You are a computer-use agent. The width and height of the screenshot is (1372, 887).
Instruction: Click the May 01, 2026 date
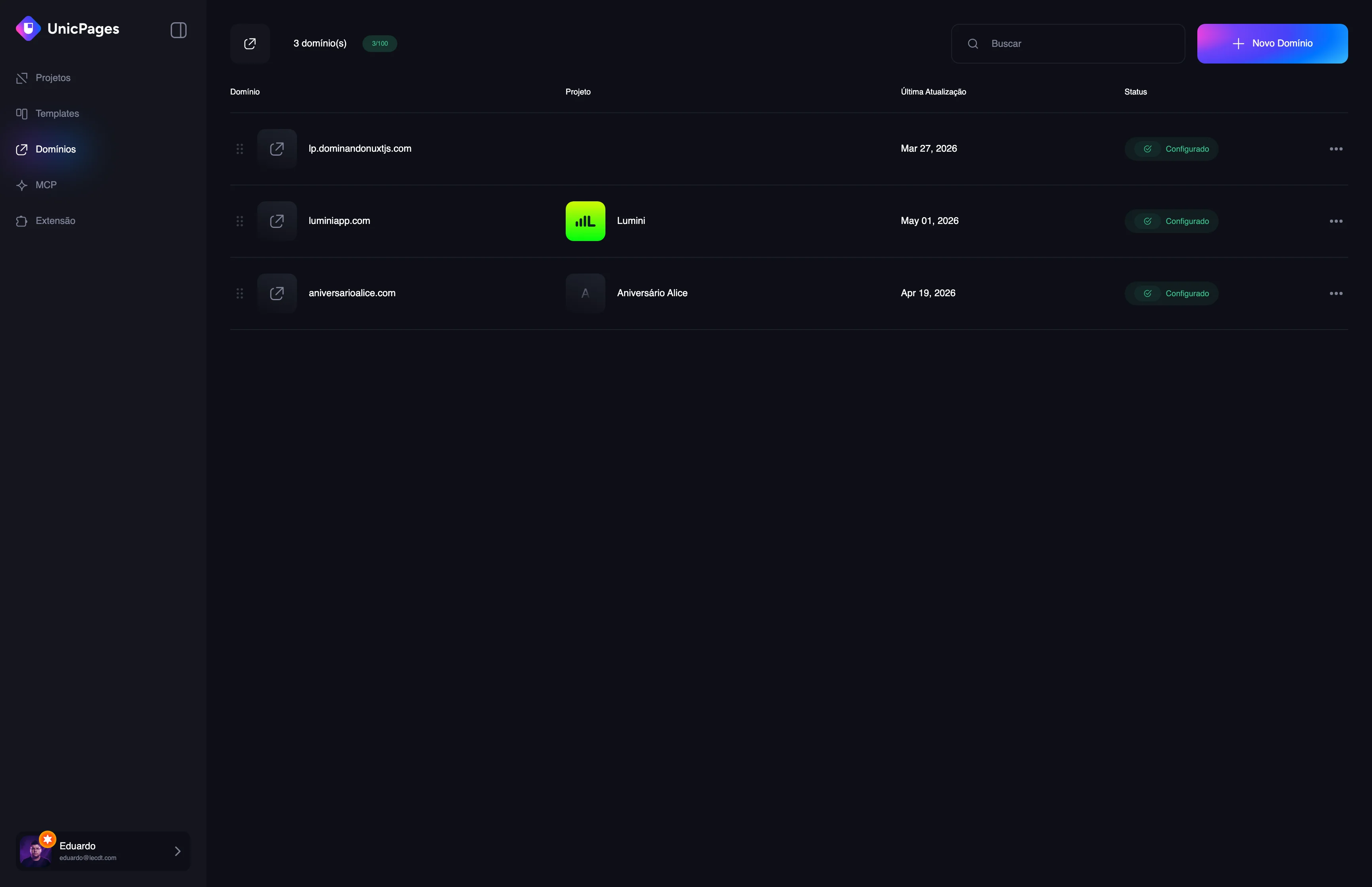tap(929, 221)
